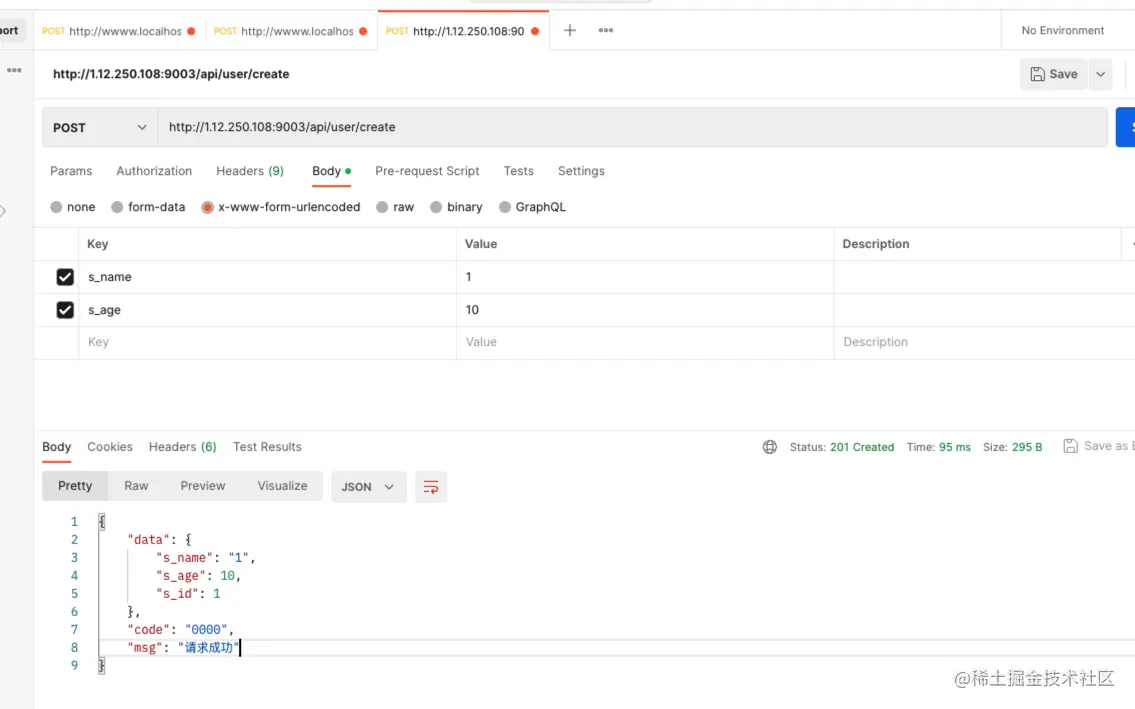Select the Pretty response view

75,486
